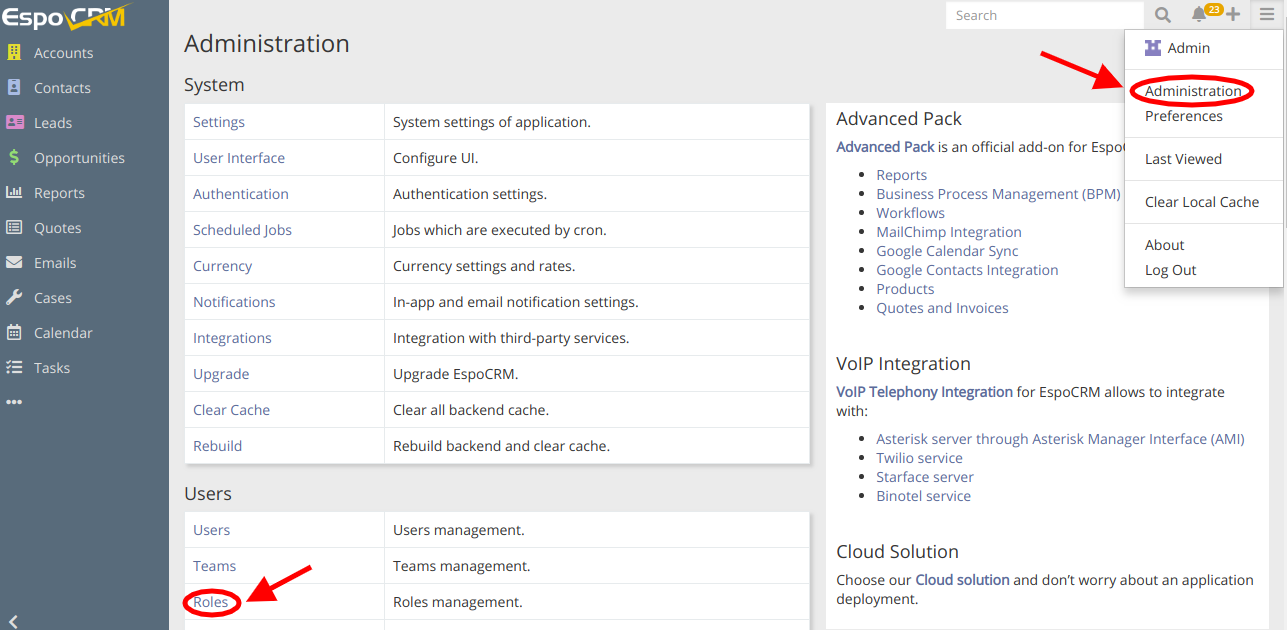Click the Google Contacts Integration link
This screenshot has height=630, width=1287.
967,270
